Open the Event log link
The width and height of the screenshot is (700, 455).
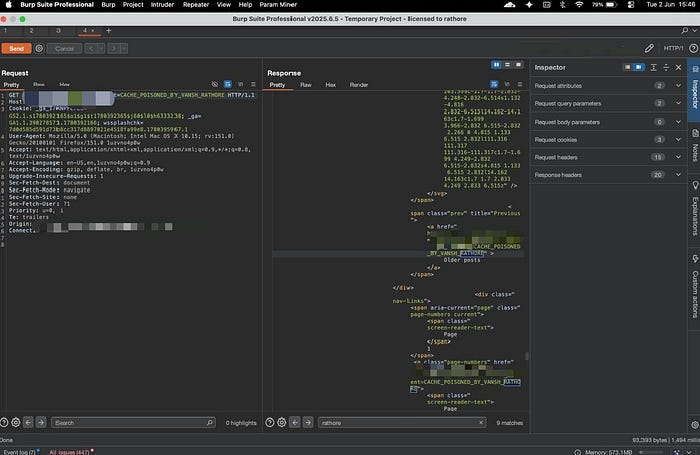[x=20, y=452]
